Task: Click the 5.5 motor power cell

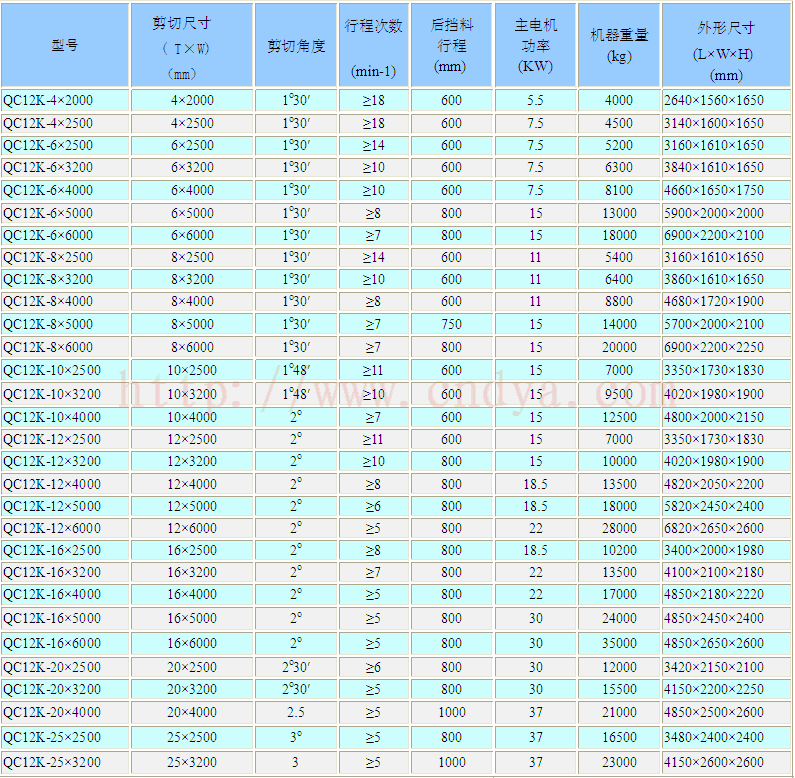Action: coord(536,100)
